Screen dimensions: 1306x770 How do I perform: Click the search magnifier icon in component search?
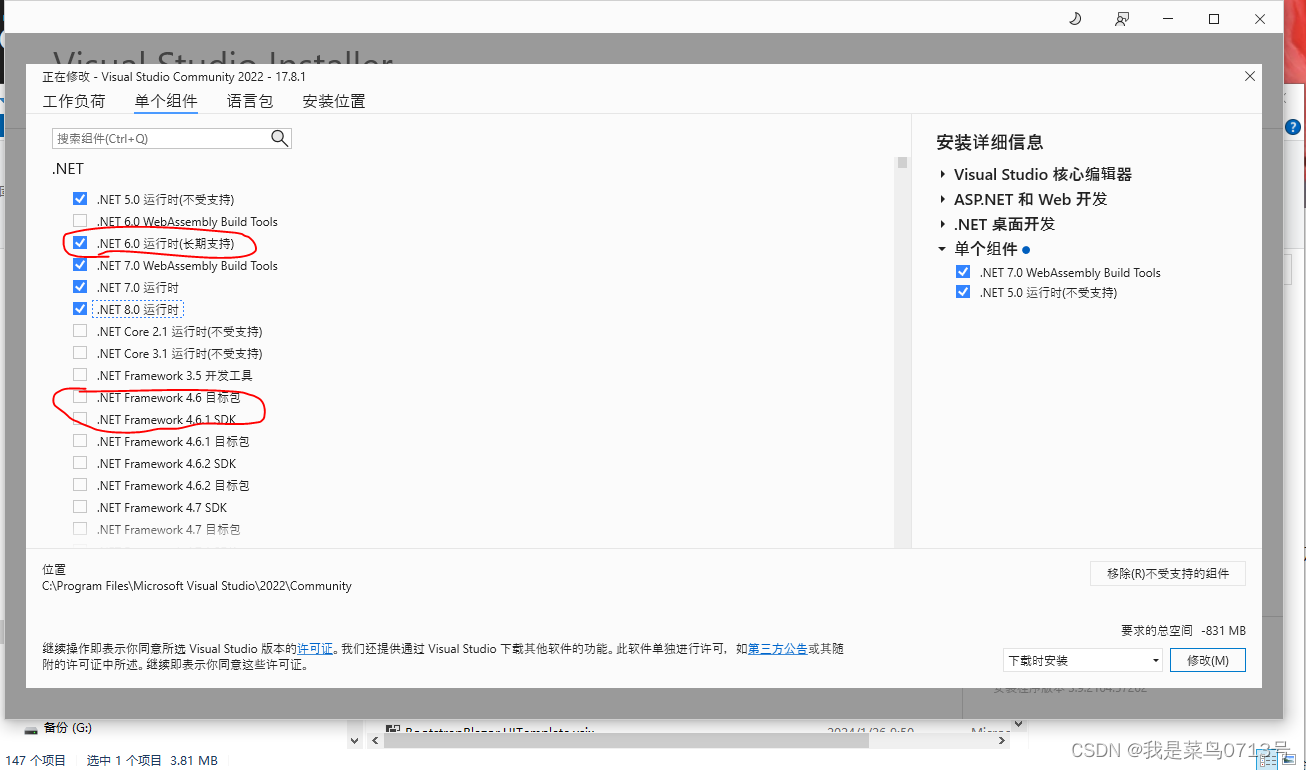tap(280, 138)
